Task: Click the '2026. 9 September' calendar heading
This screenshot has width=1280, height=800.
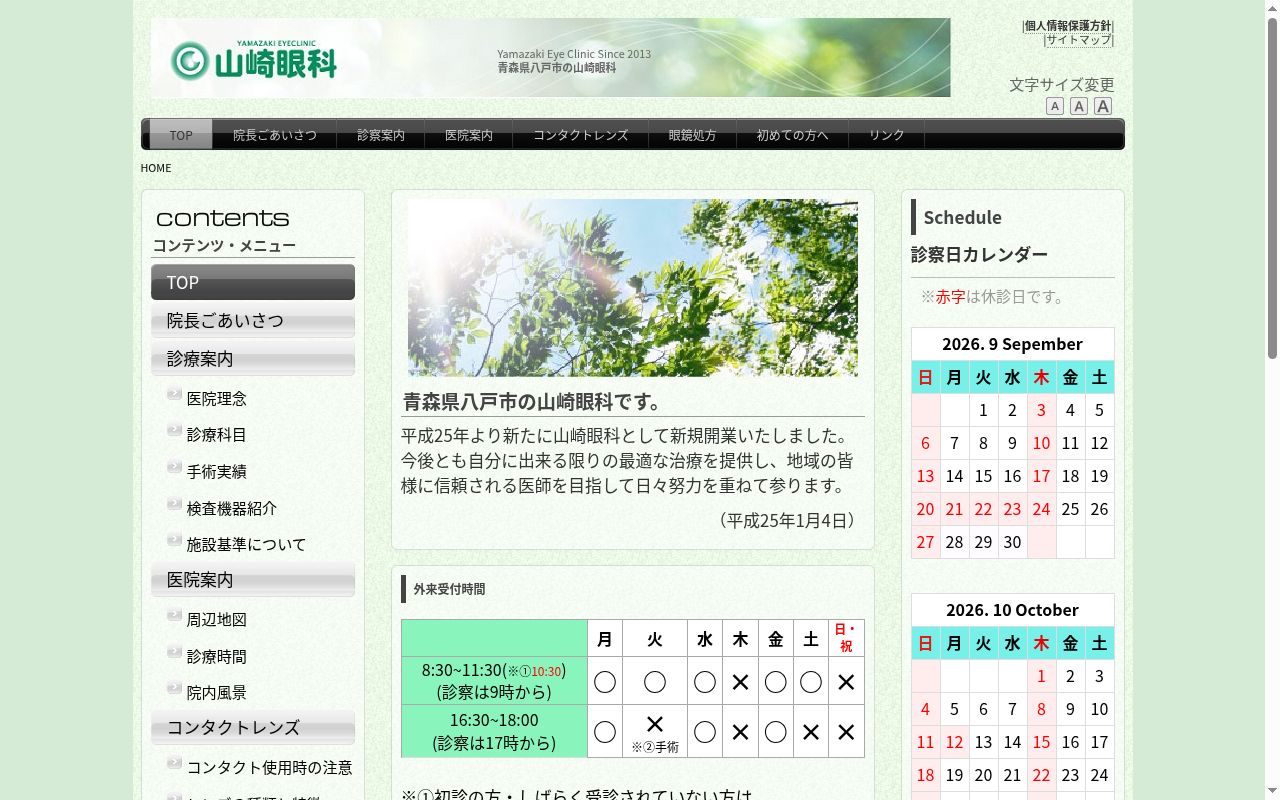Action: [1012, 344]
